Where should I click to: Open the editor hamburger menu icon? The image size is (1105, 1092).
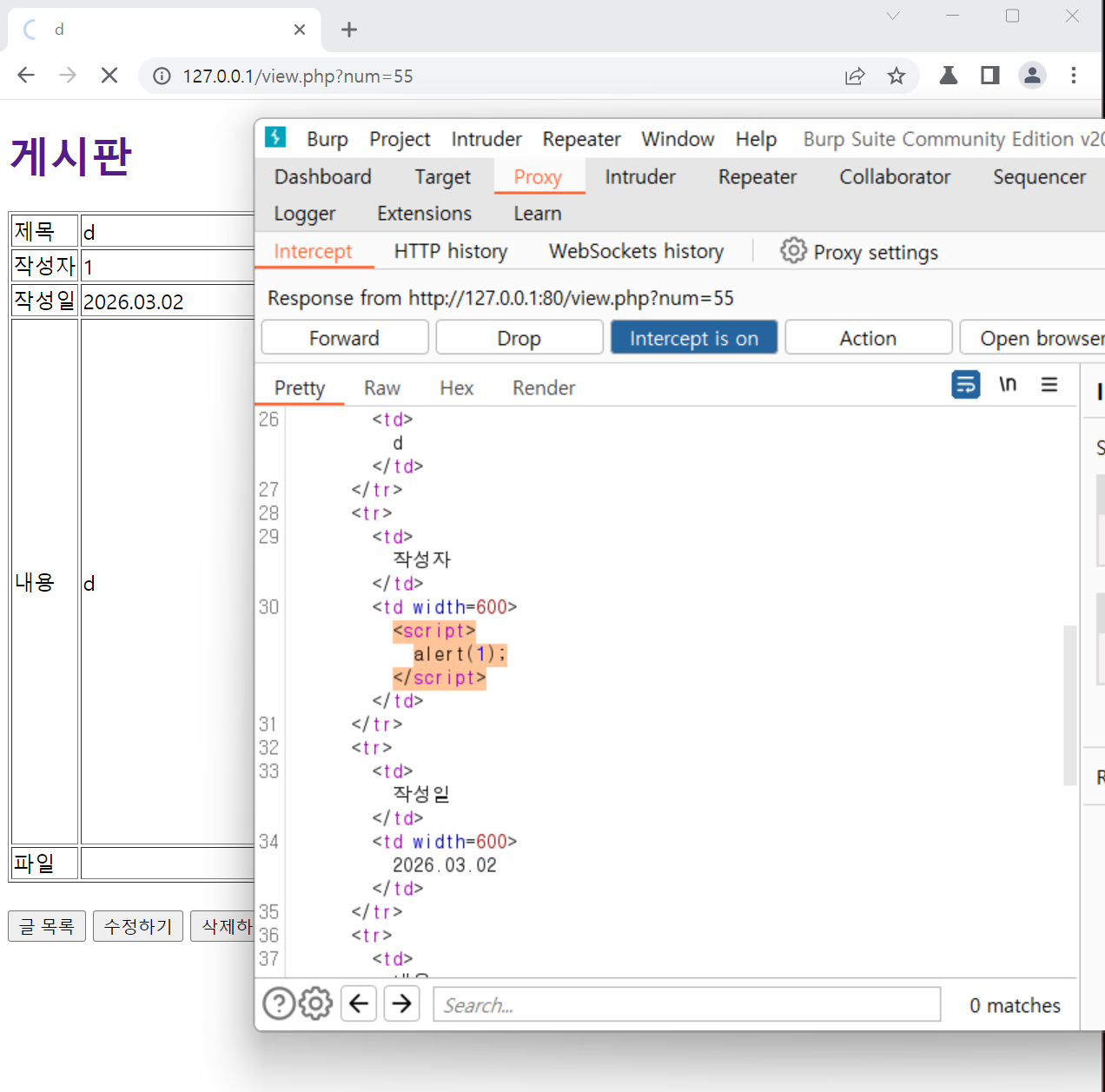coord(1049,384)
